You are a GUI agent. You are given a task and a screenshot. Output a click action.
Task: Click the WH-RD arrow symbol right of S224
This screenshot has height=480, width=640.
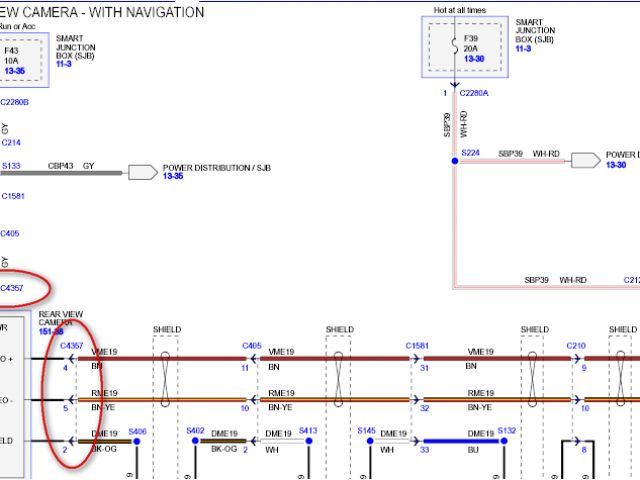pos(585,160)
